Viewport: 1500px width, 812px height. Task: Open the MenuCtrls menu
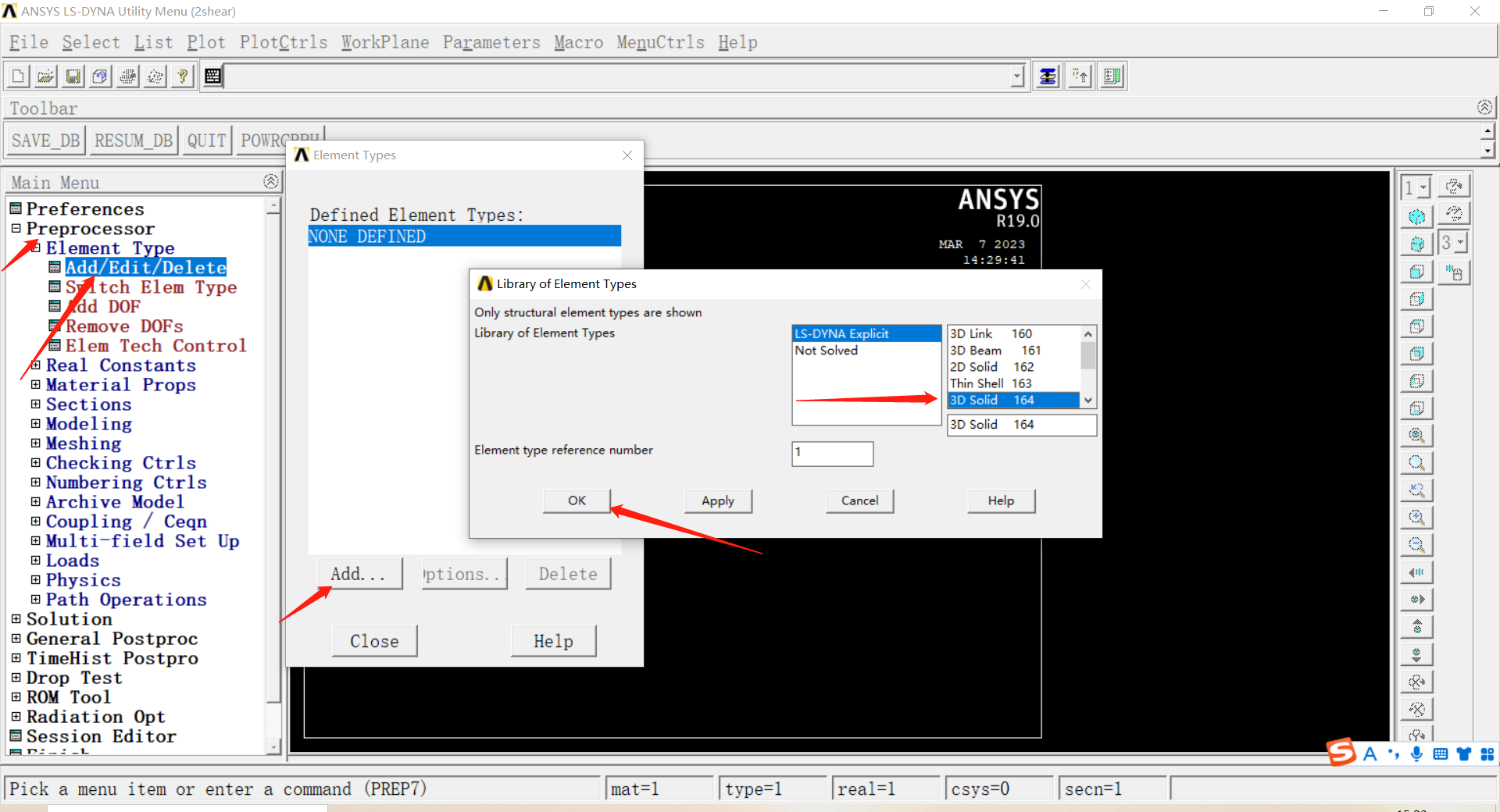[x=660, y=42]
